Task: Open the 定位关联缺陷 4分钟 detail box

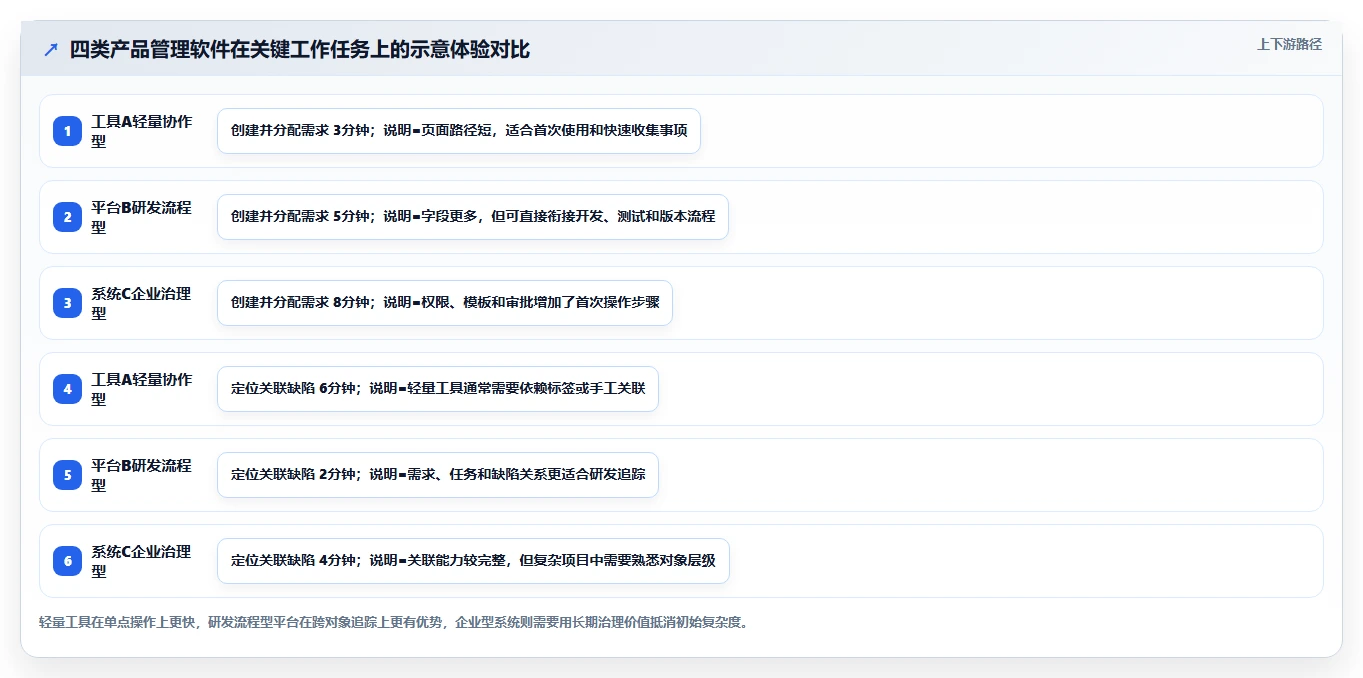Action: click(x=473, y=561)
